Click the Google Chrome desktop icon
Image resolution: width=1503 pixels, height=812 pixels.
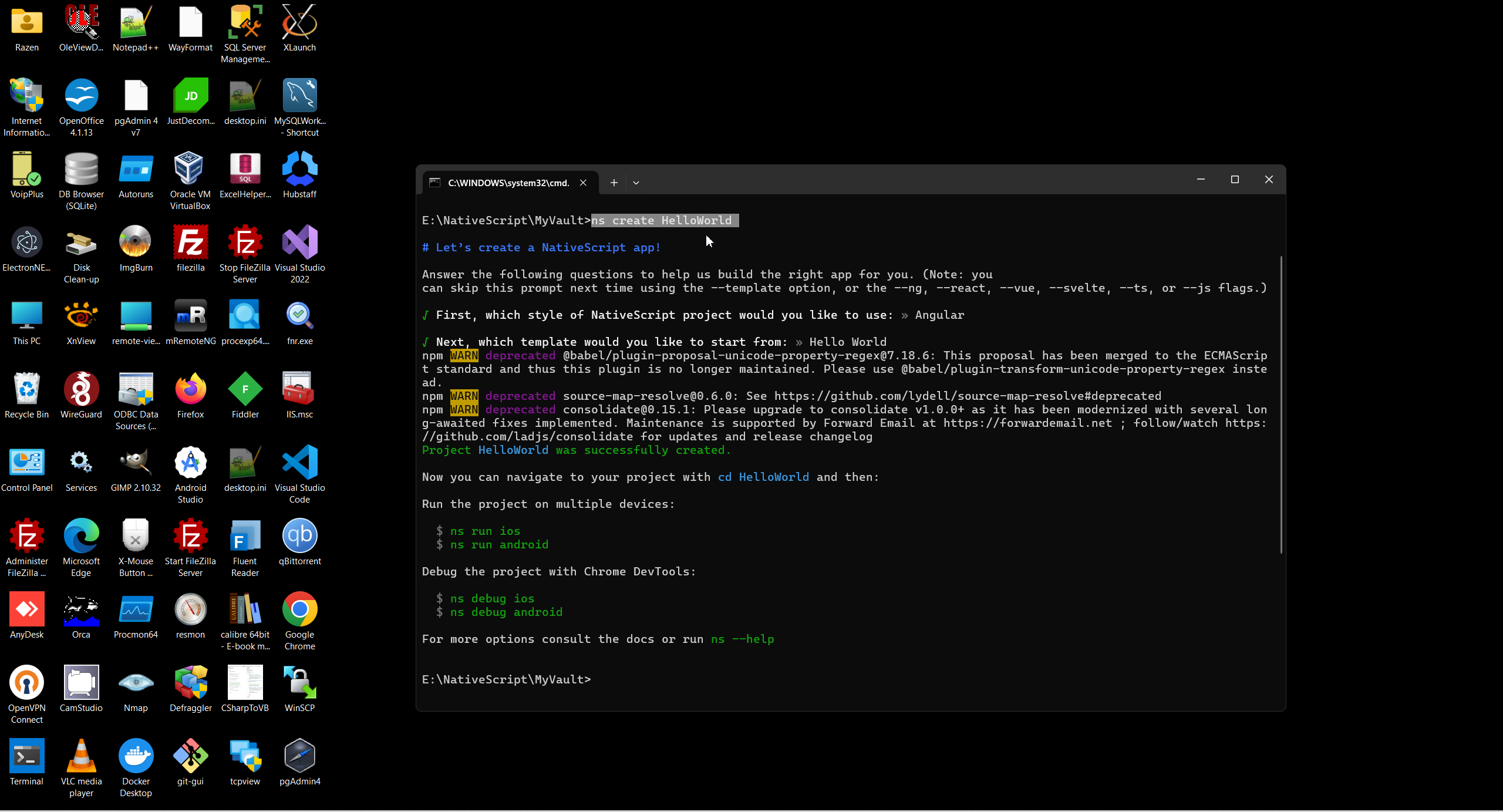coord(299,610)
